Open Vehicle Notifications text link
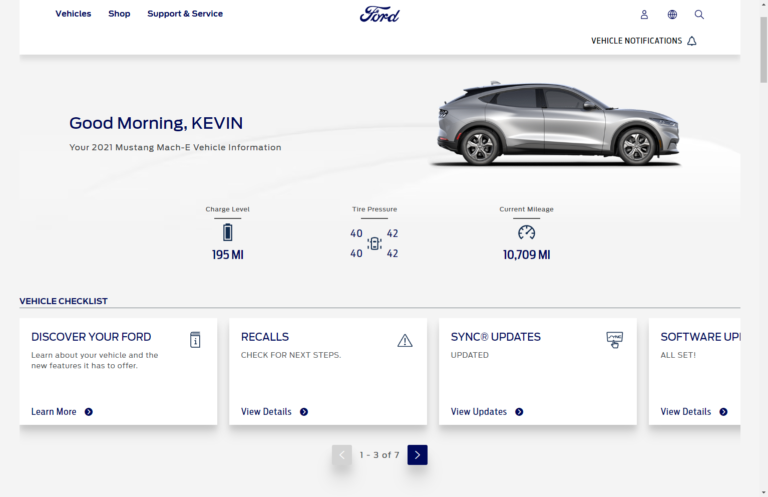 [636, 41]
